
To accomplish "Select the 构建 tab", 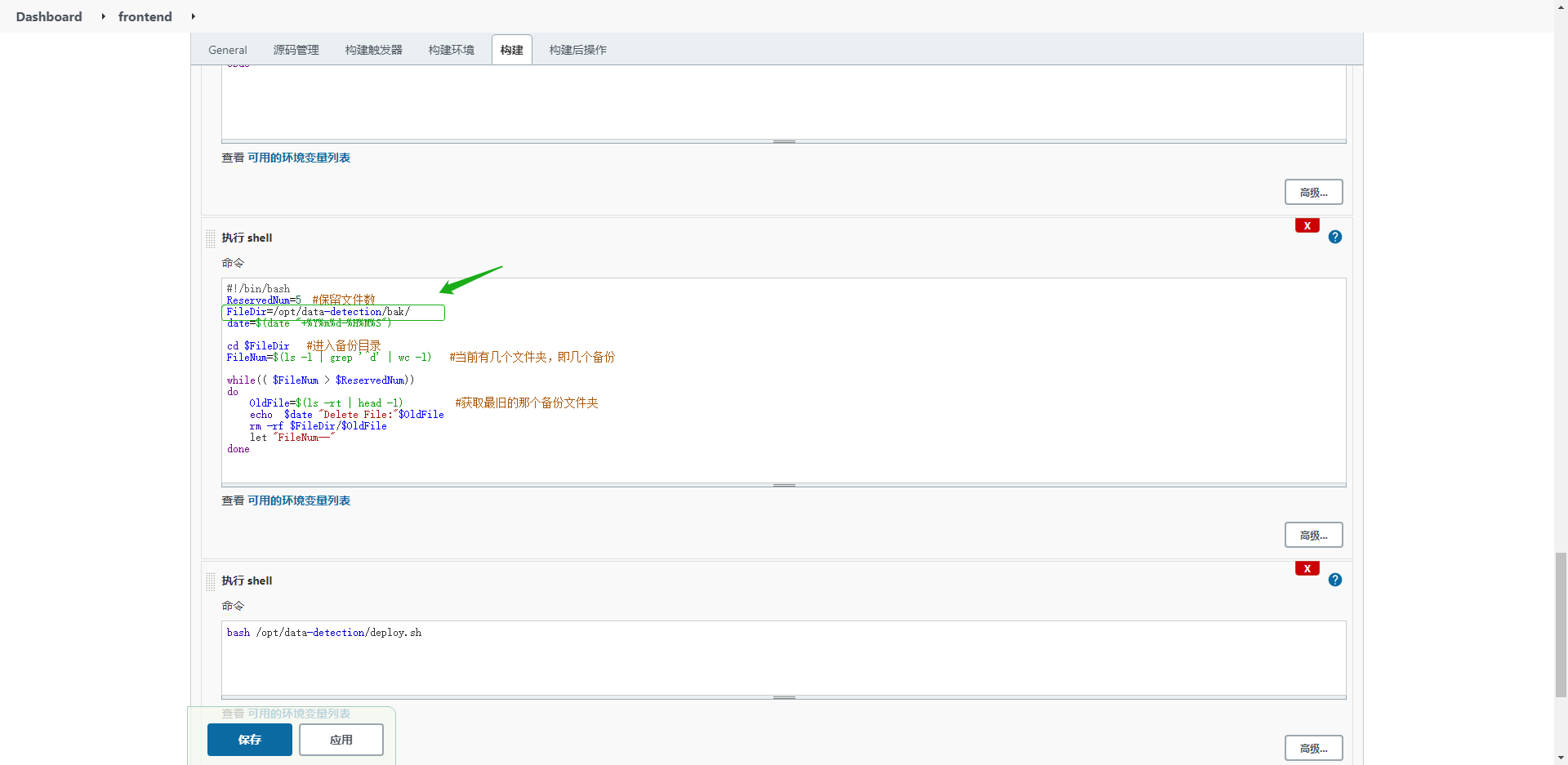I will click(512, 50).
